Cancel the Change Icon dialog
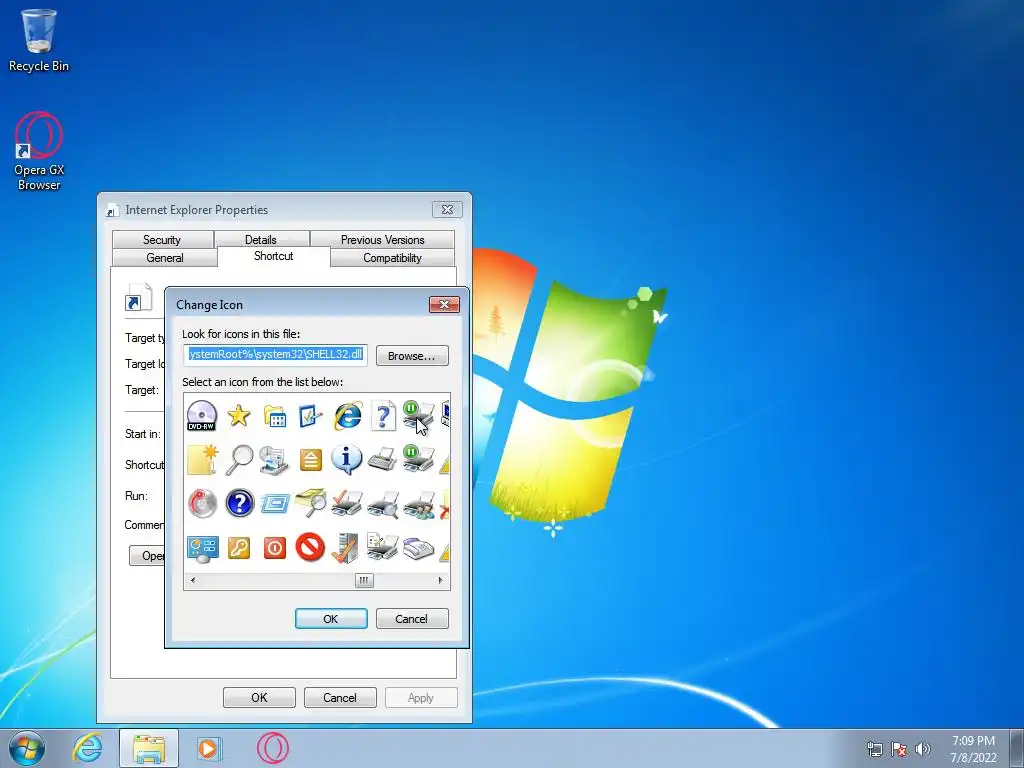 [411, 618]
